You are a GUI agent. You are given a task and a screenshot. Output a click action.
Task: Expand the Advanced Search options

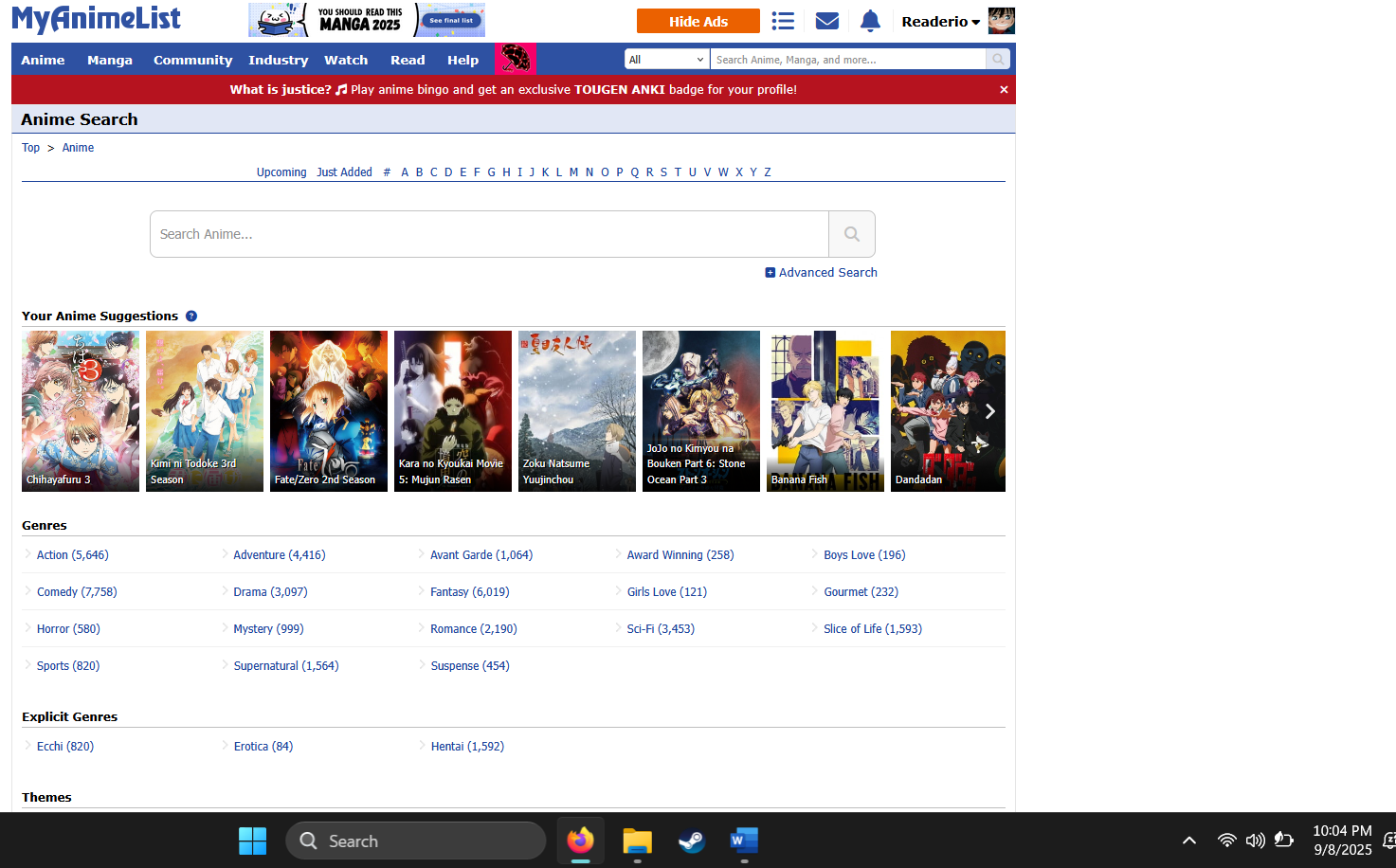(x=821, y=273)
